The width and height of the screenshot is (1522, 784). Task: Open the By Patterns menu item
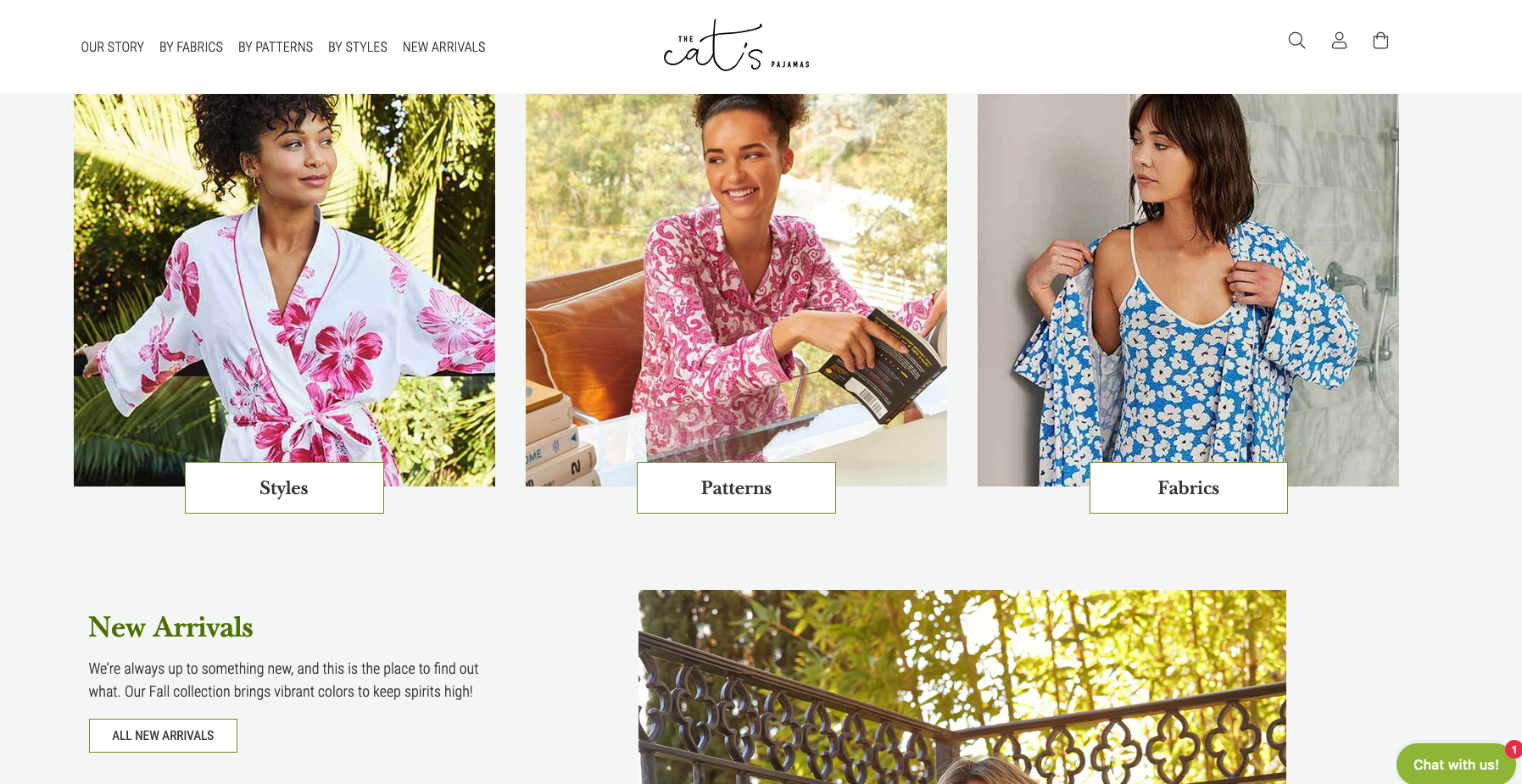(276, 47)
